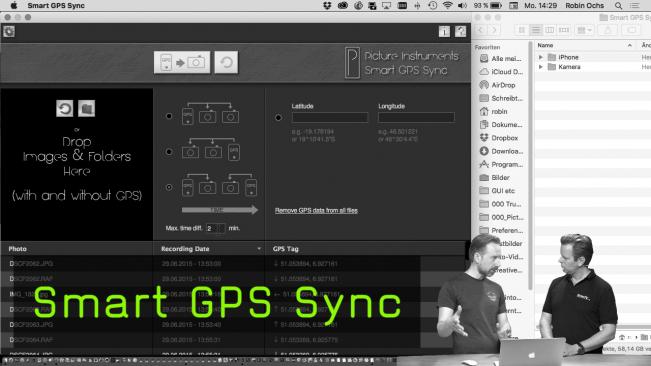Open Dropbox in the Finder sidebar

coord(499,138)
